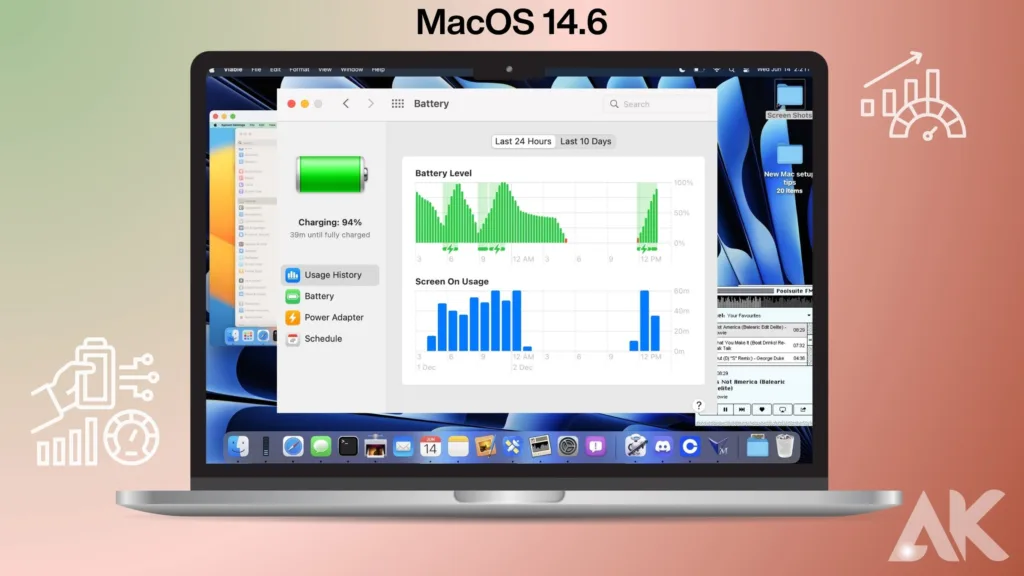Open the View menu in menu bar
This screenshot has width=1024, height=576.
tap(325, 69)
